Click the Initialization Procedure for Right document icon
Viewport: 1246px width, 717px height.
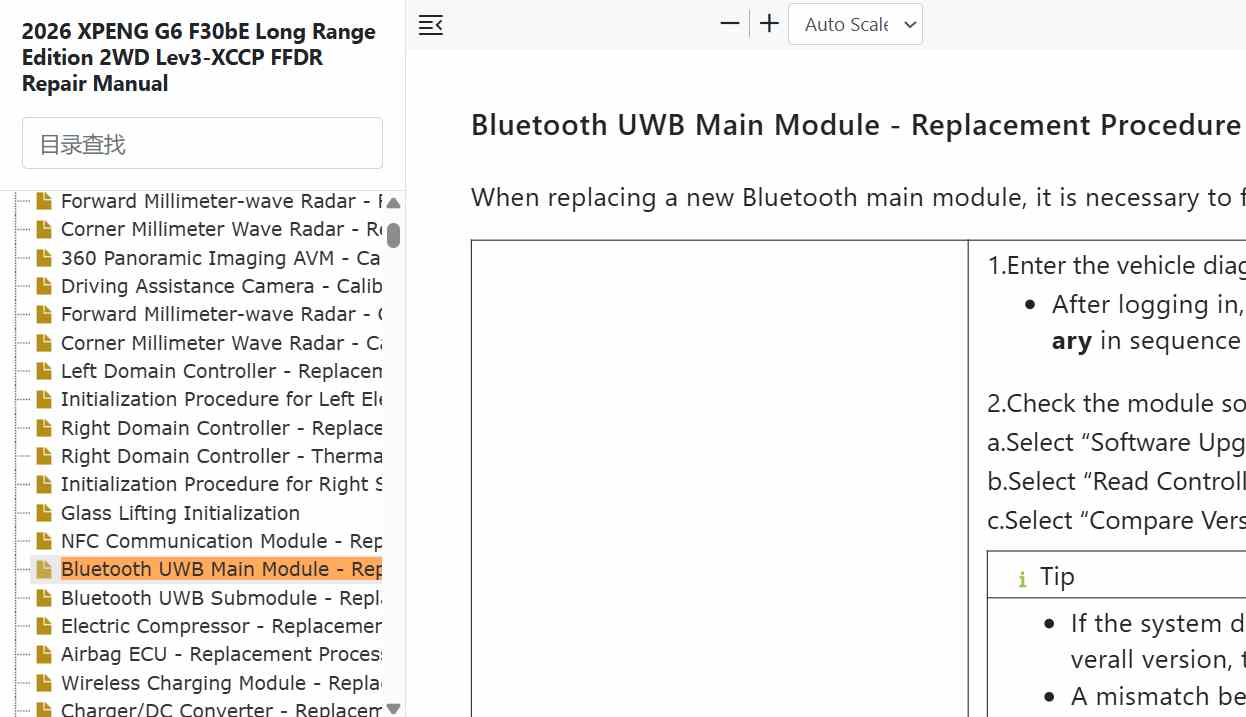tap(43, 484)
